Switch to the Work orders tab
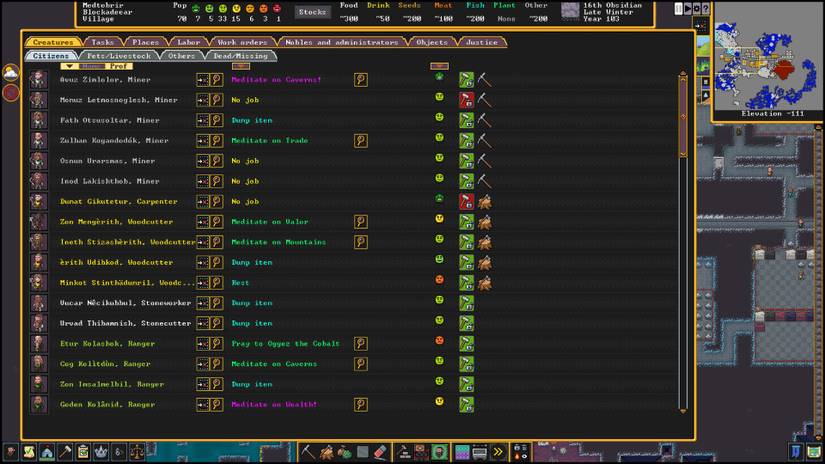 point(242,42)
